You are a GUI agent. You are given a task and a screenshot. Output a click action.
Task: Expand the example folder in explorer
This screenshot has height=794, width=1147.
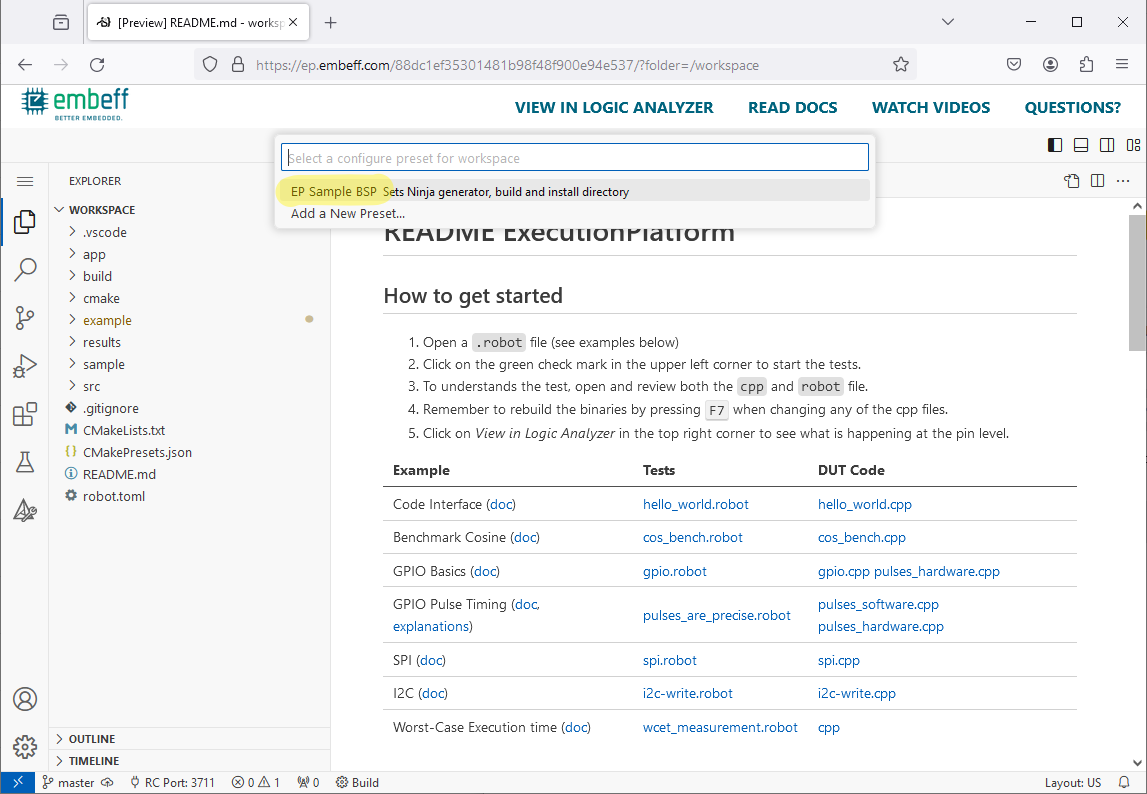point(107,320)
